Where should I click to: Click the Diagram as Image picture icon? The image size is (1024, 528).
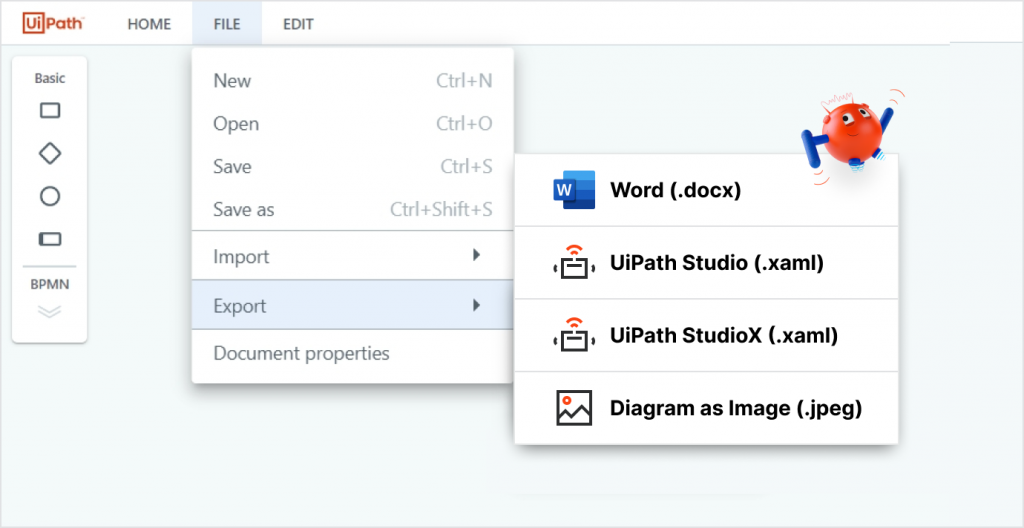574,408
